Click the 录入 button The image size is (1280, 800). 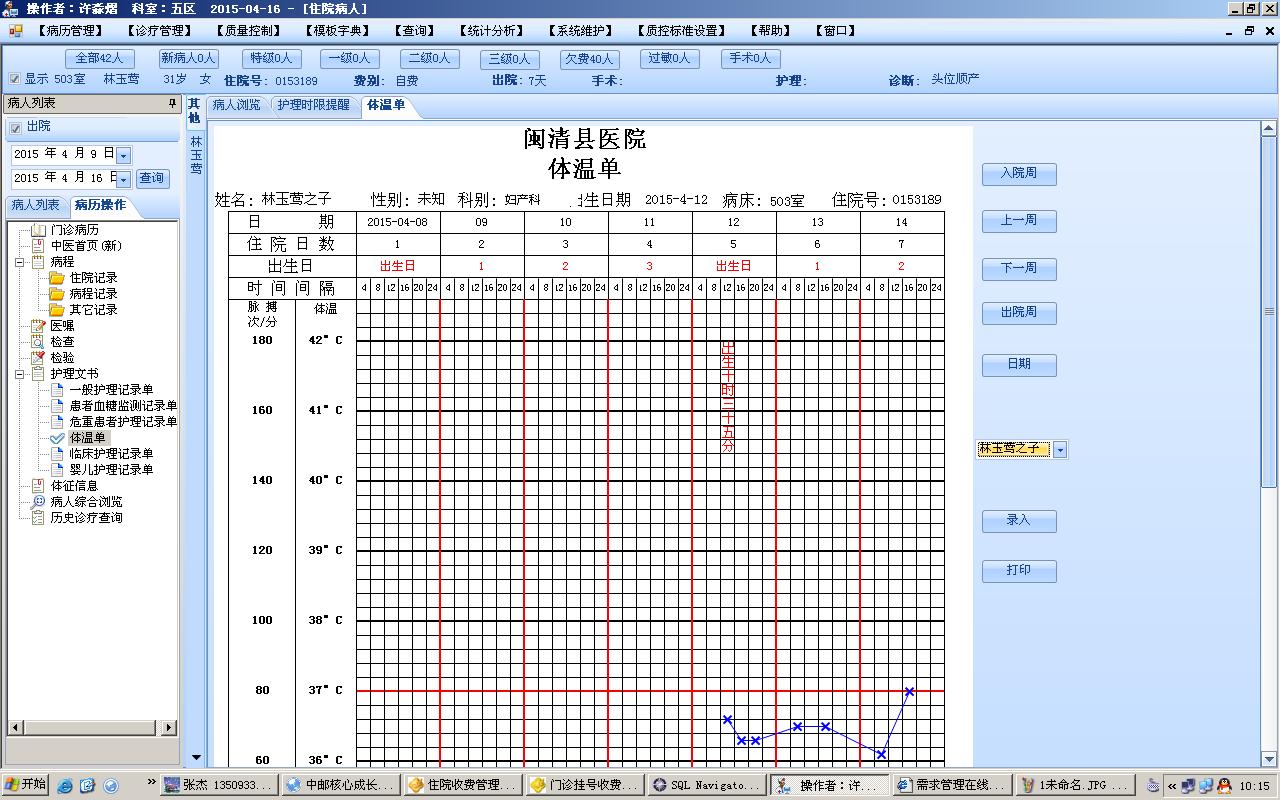(x=1019, y=521)
